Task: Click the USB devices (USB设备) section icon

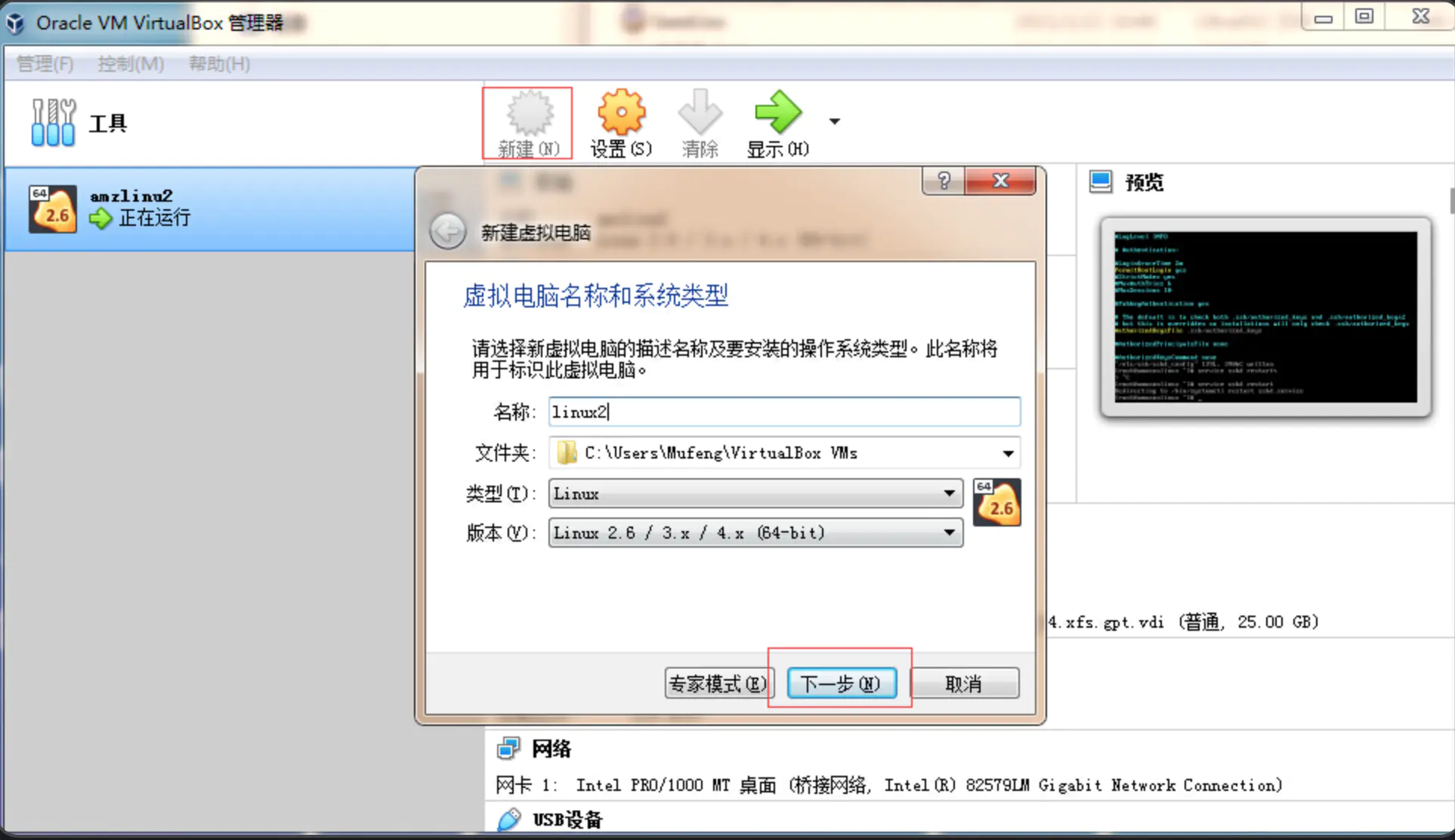Action: click(509, 820)
